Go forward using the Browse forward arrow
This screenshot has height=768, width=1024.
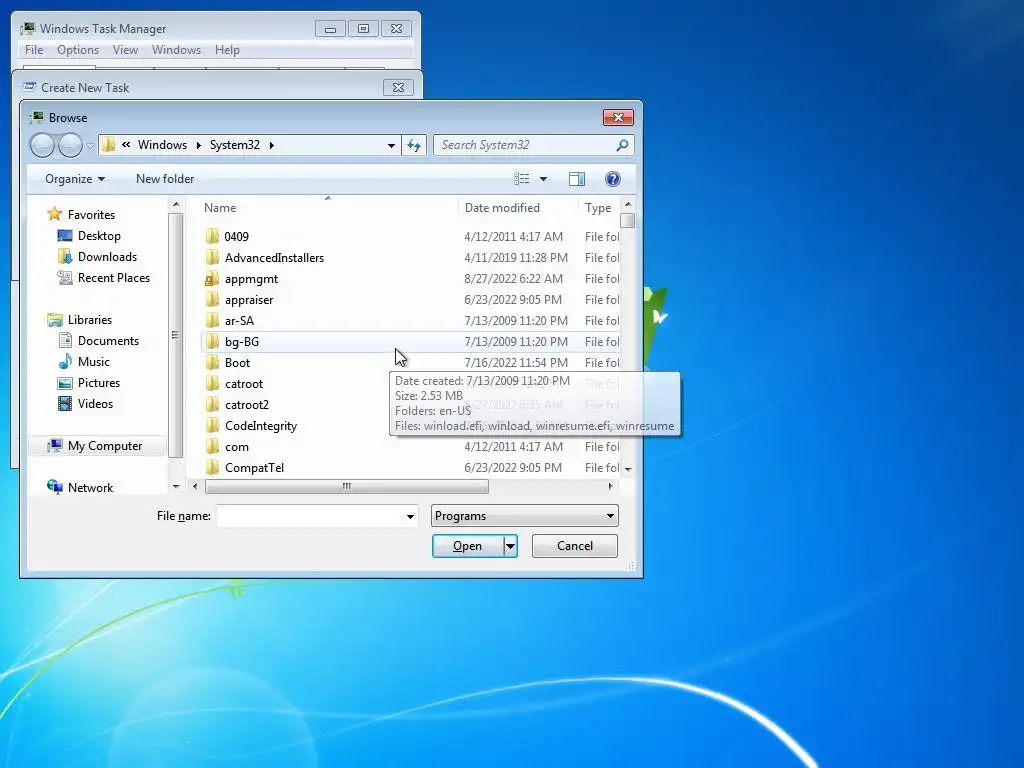pyautogui.click(x=70, y=145)
